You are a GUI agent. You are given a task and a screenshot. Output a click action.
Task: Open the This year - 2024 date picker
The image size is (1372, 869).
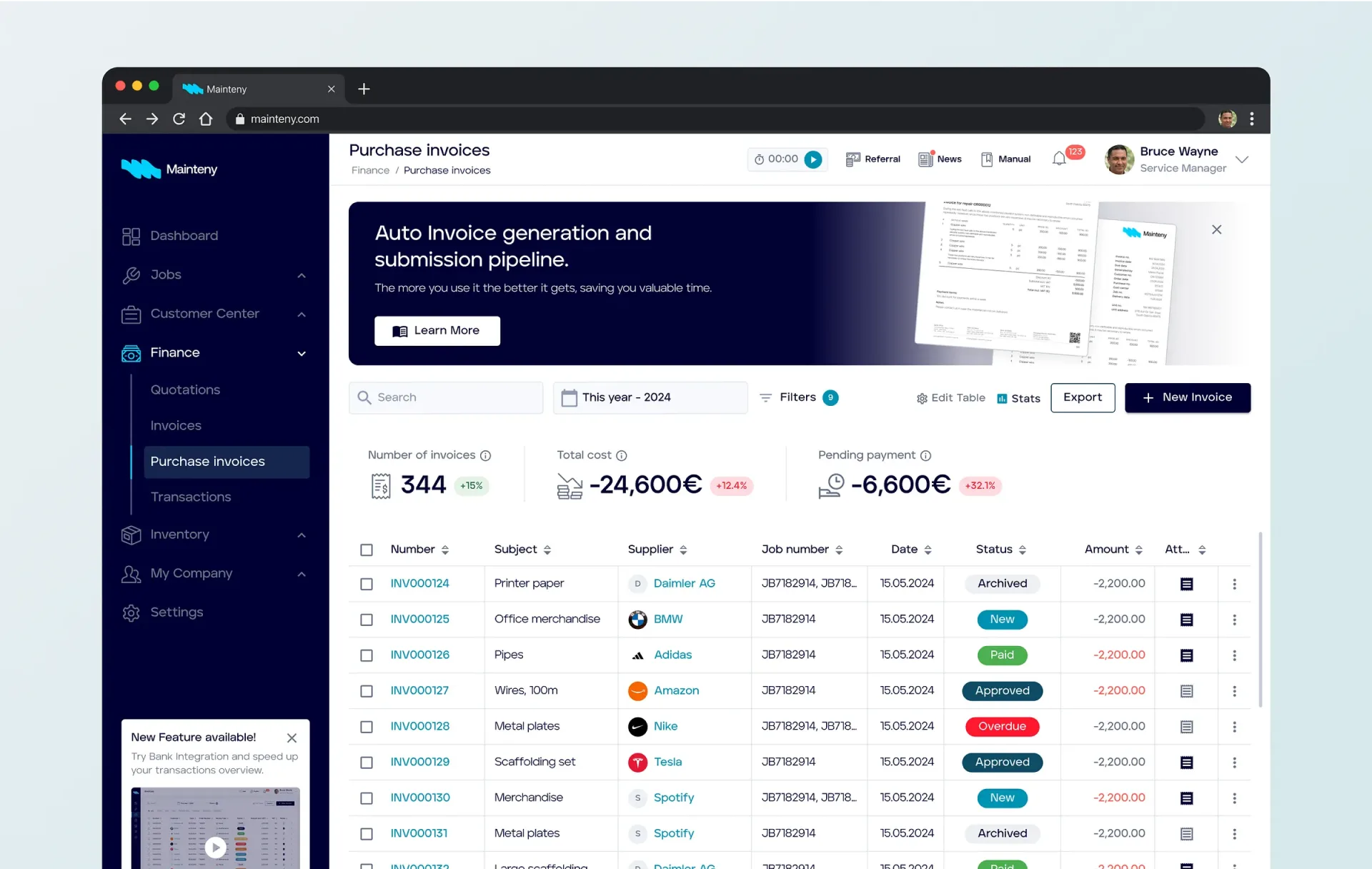click(x=650, y=397)
